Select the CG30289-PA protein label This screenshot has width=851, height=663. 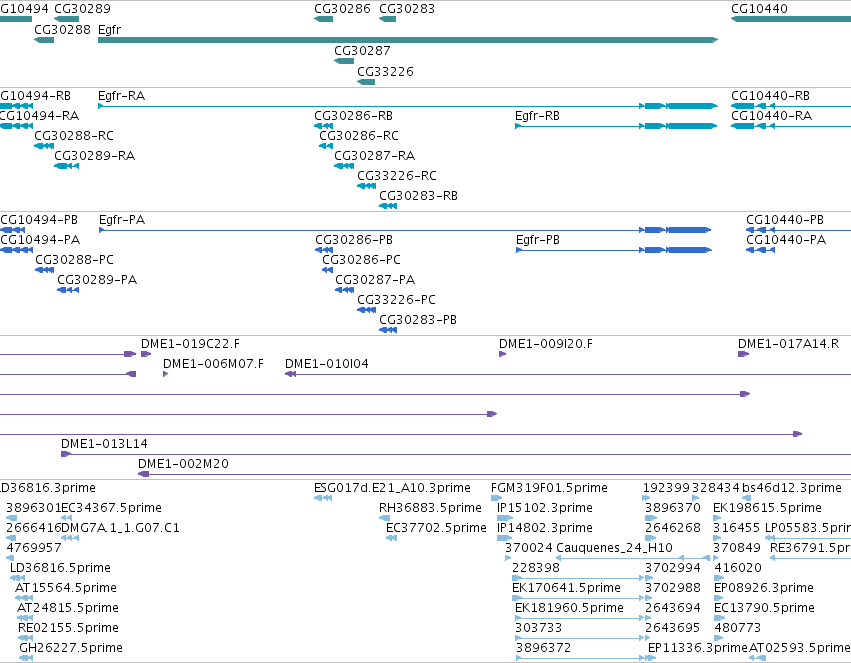tap(97, 280)
